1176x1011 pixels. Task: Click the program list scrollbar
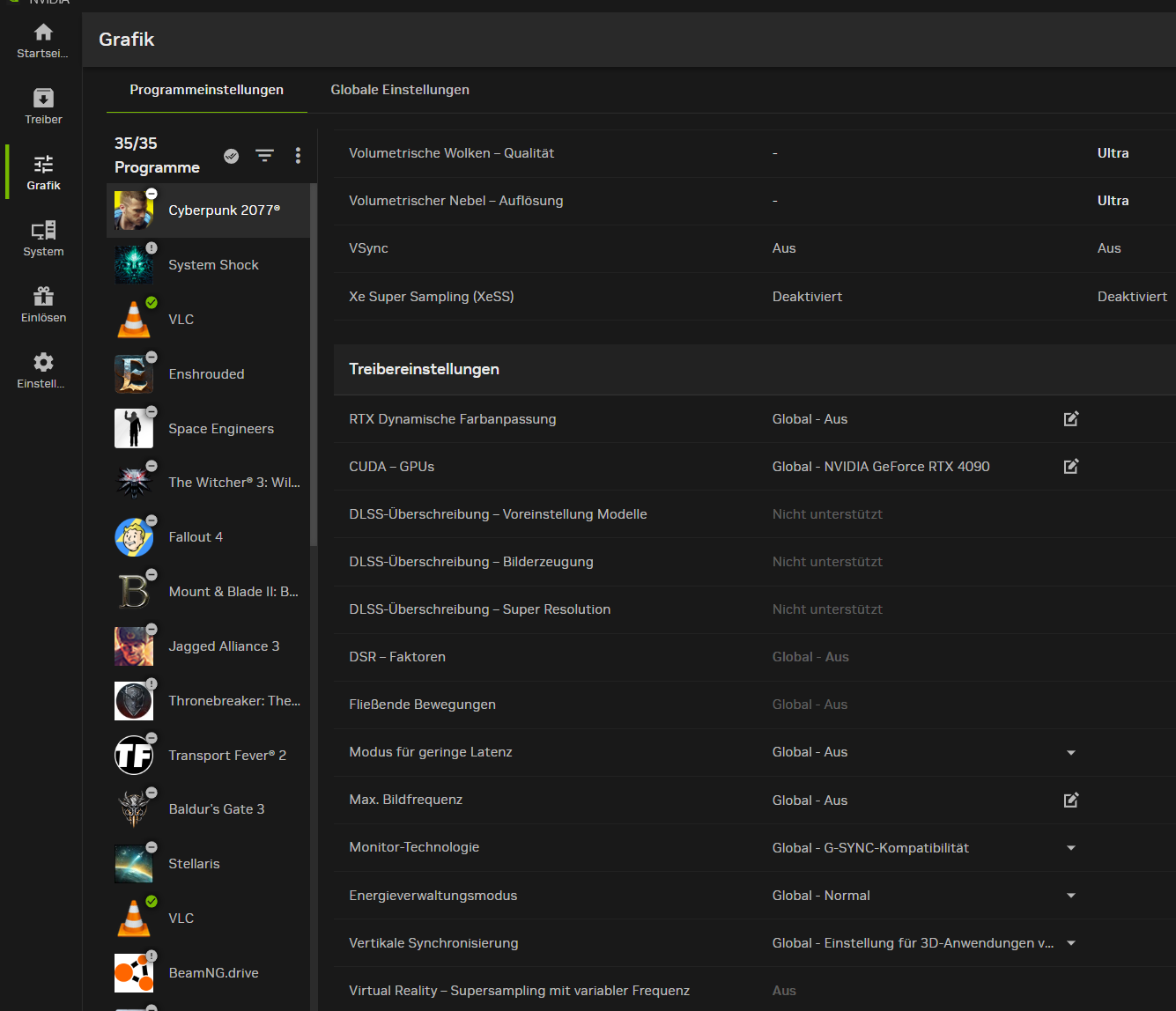click(x=314, y=365)
